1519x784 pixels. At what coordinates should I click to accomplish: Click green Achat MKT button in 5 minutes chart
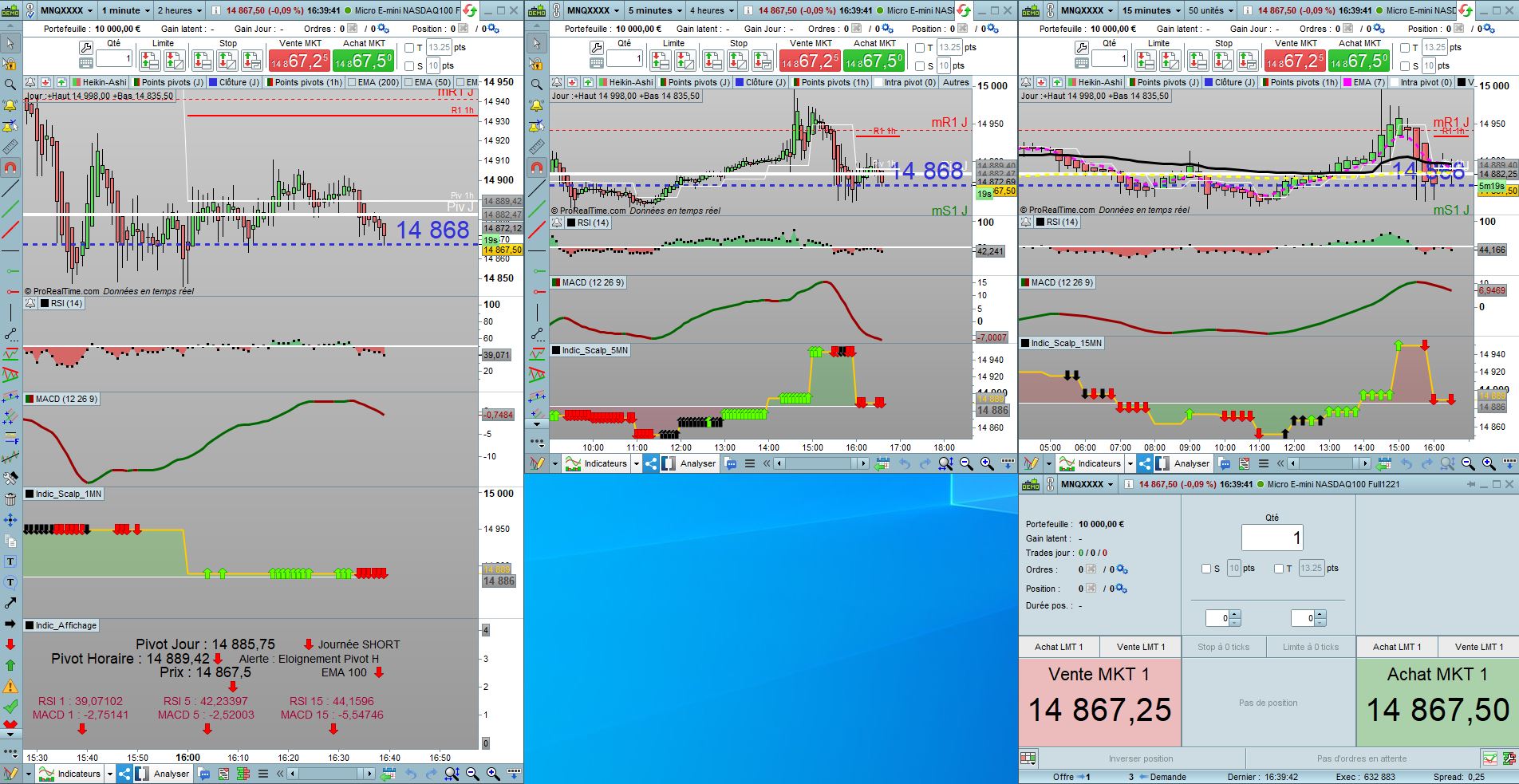[x=874, y=61]
